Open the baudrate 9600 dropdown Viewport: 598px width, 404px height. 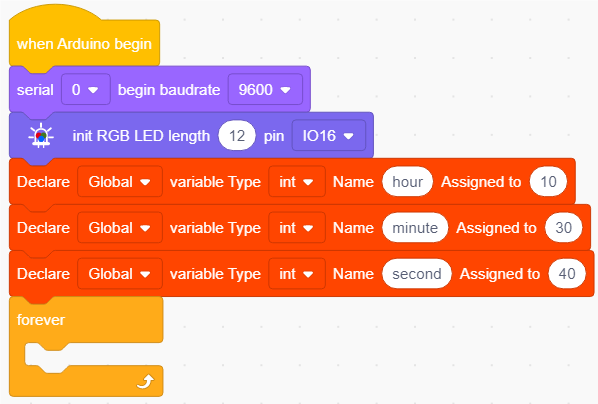pos(265,90)
